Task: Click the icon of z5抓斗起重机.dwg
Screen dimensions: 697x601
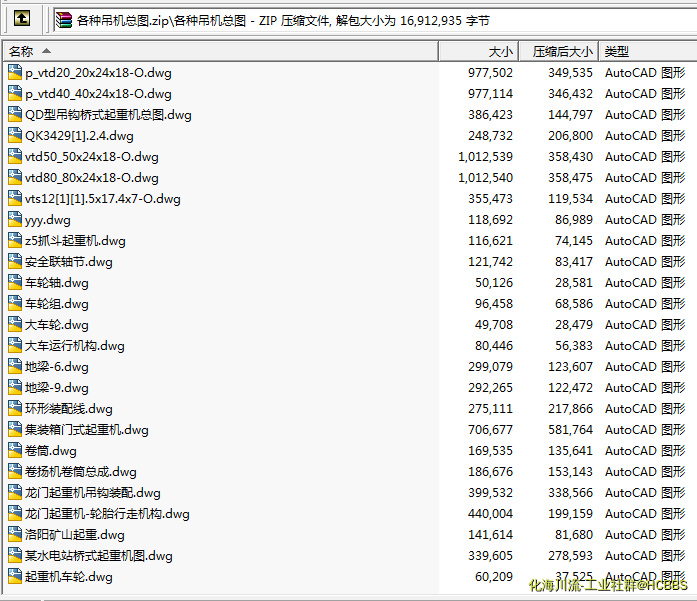Action: click(x=15, y=240)
